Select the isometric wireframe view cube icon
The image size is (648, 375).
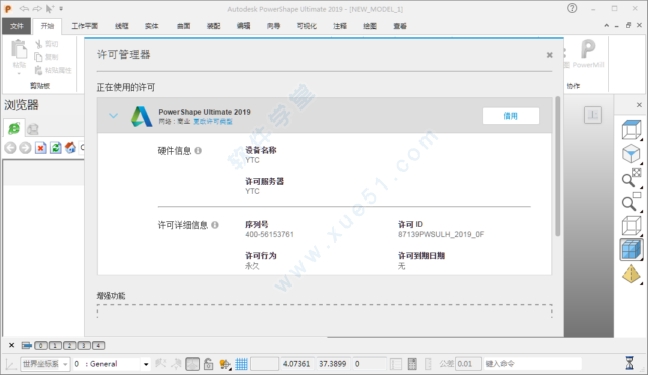(631, 130)
